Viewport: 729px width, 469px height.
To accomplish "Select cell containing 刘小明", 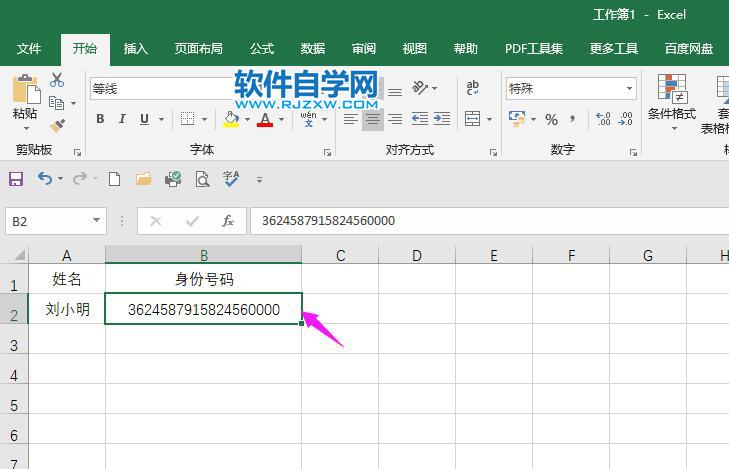I will [67, 309].
